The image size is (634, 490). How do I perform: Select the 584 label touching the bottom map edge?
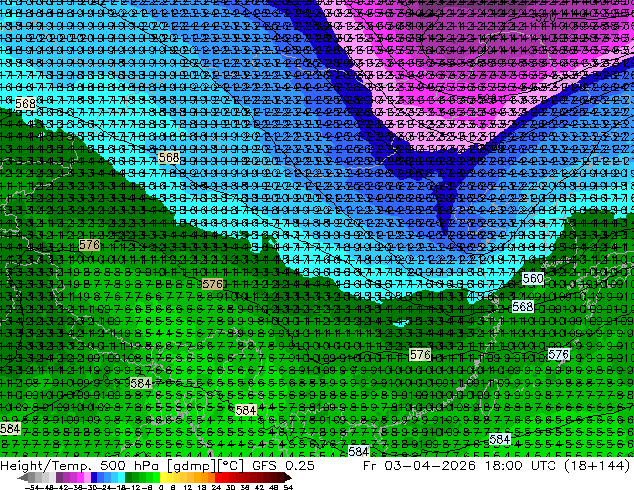tap(358, 451)
